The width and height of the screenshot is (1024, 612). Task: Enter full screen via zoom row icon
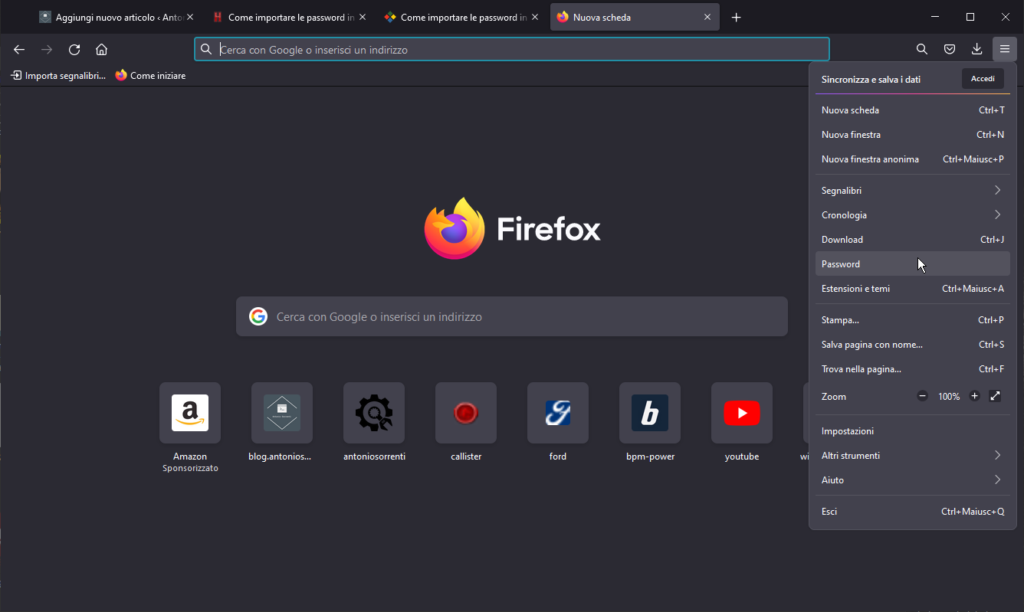995,396
